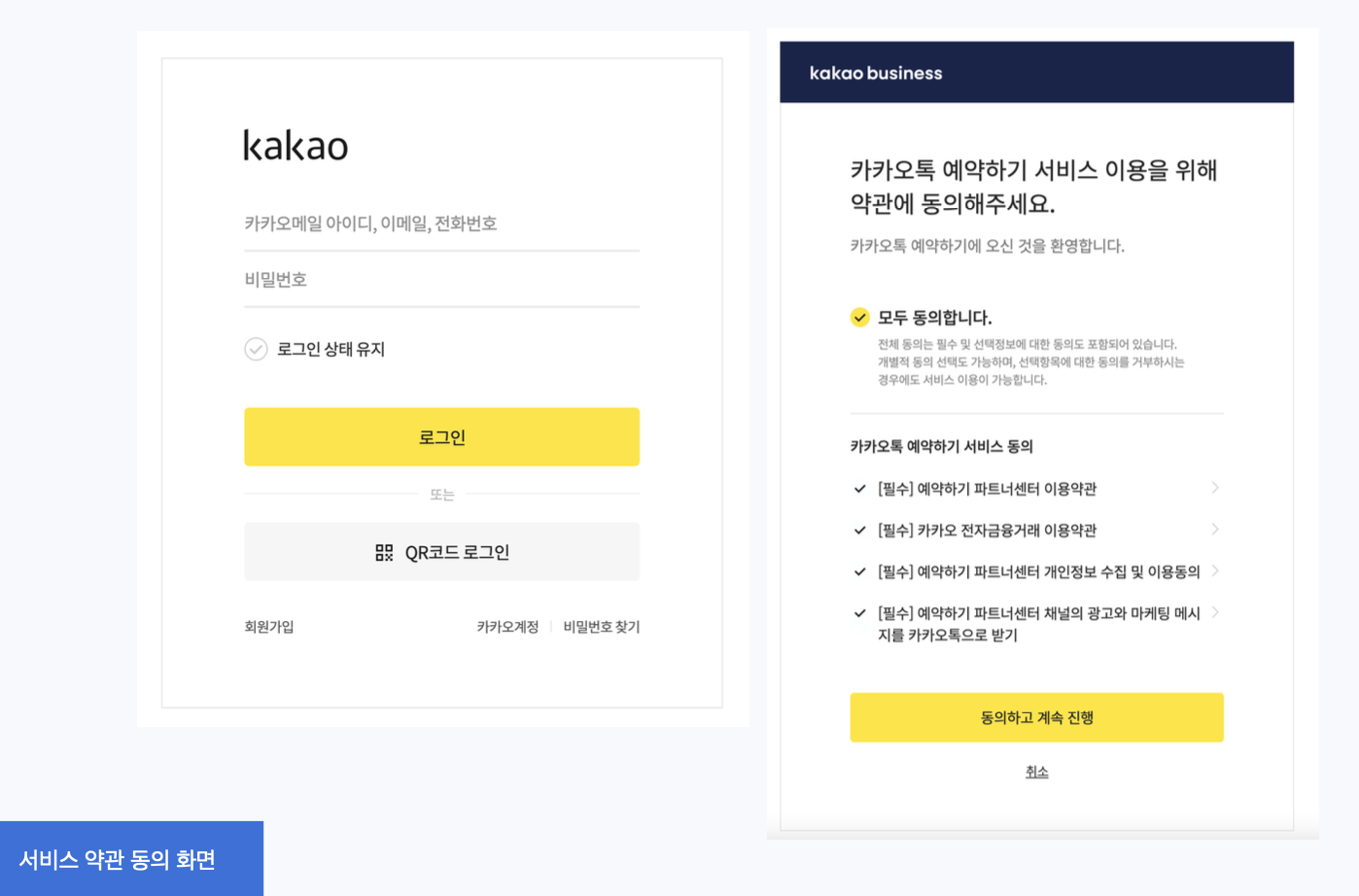Uncheck the 광고와 마케팅 메시지 checkmark

(859, 613)
